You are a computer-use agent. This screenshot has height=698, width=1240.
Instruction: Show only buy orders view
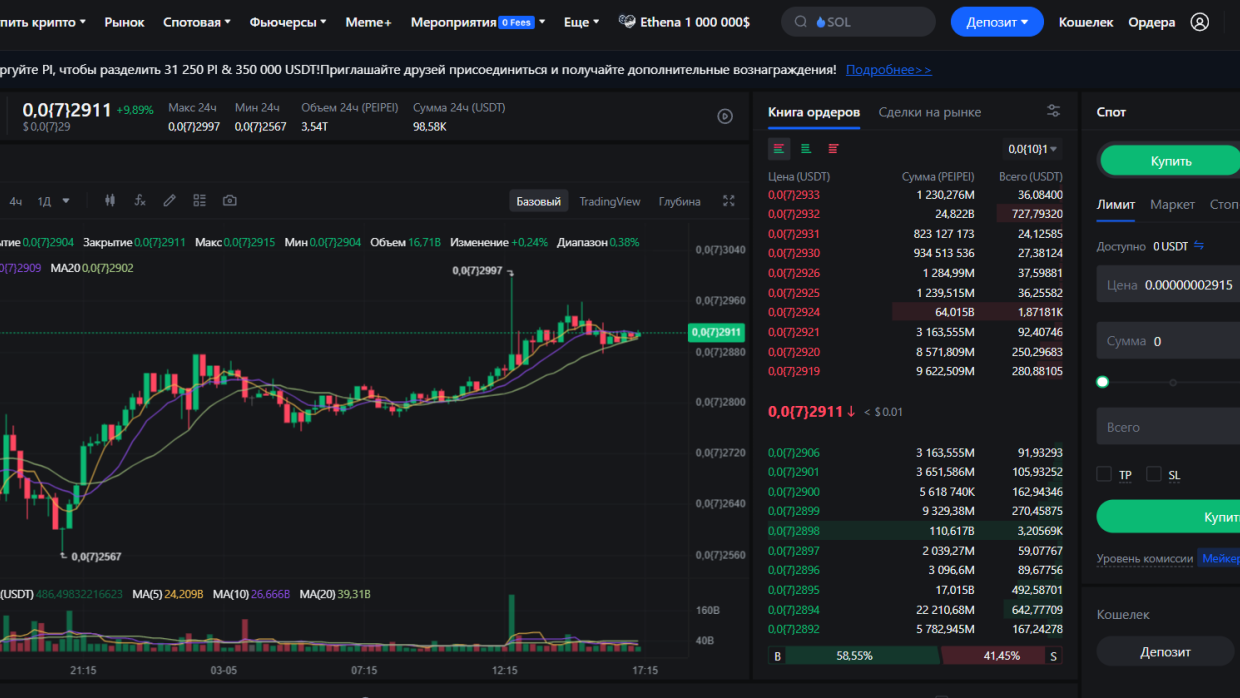(806, 149)
